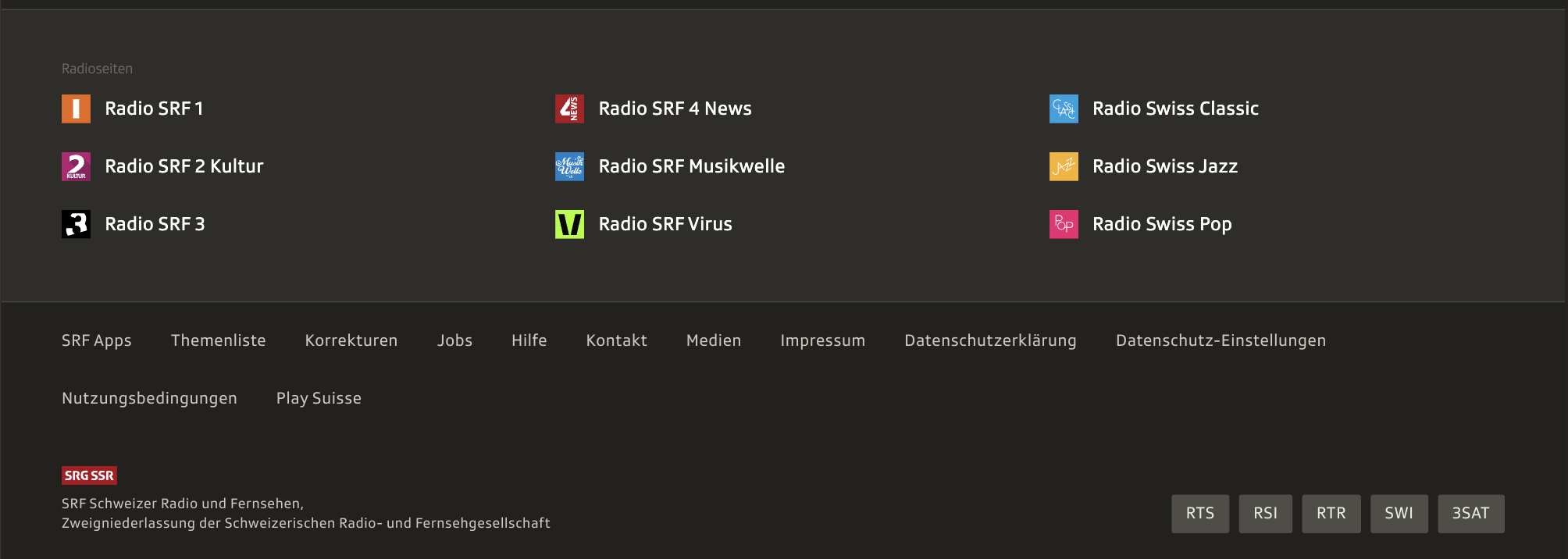1568x559 pixels.
Task: Open Radio SRF 4 News link
Action: coord(675,109)
